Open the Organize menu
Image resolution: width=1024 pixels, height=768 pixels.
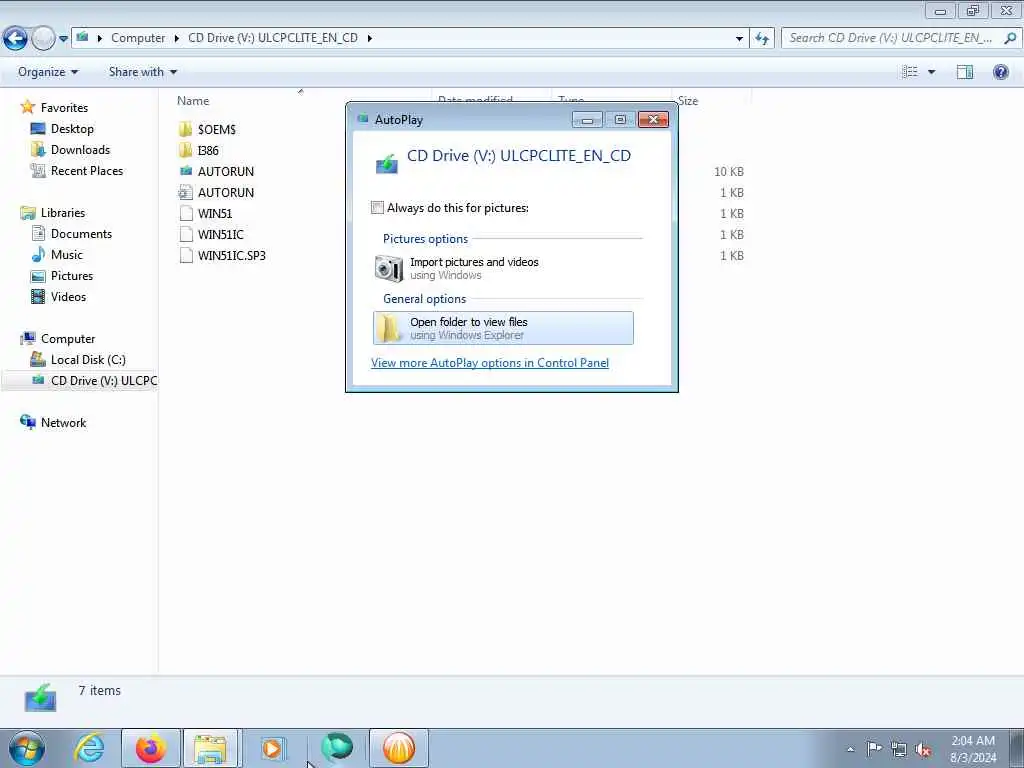(x=48, y=72)
